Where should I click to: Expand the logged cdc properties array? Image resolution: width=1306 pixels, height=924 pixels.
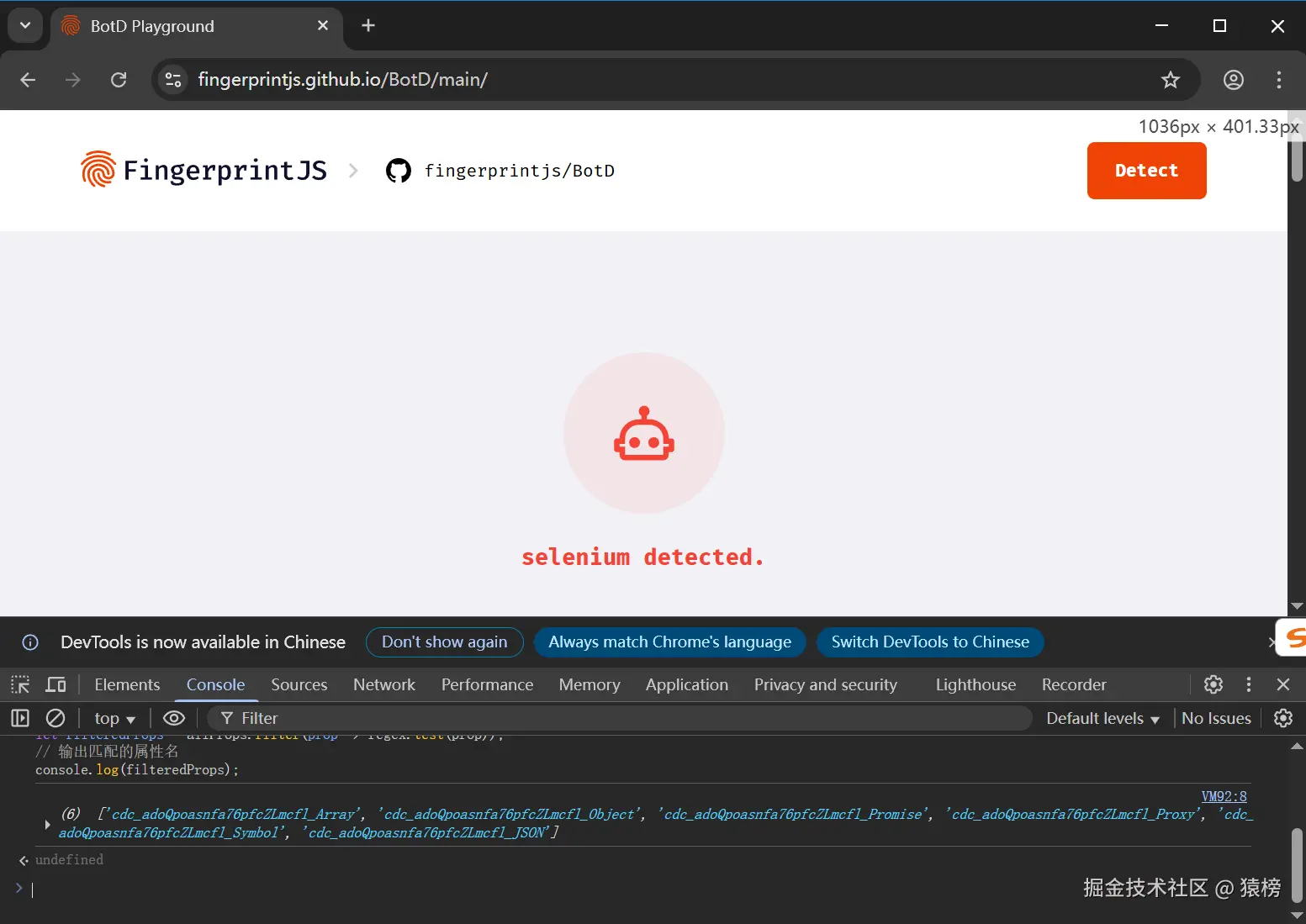pyautogui.click(x=47, y=824)
